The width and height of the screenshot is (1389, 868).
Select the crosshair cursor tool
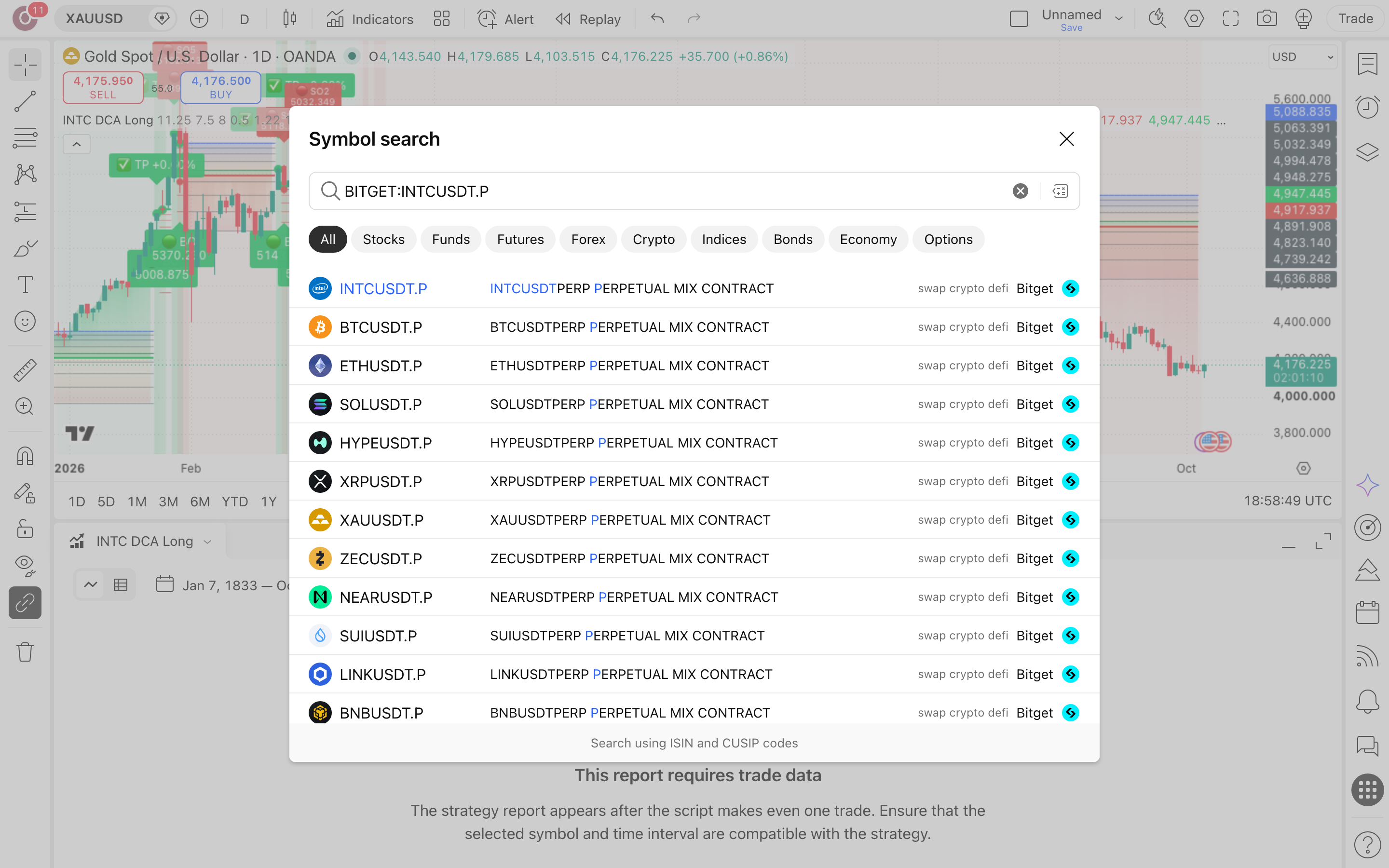[x=25, y=65]
